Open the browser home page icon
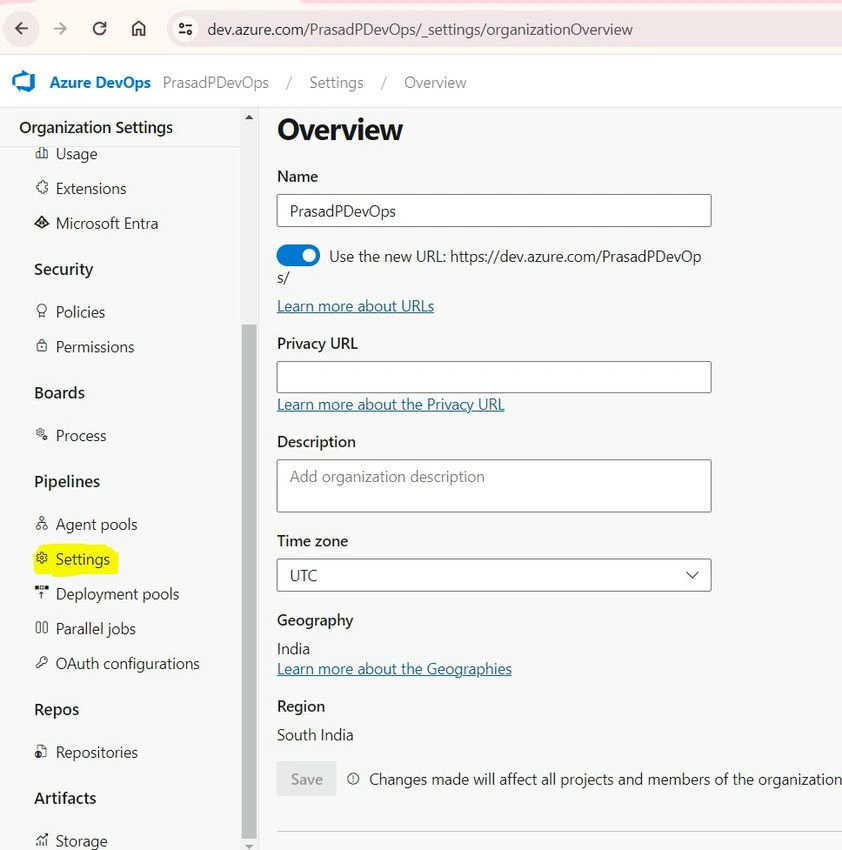The image size is (842, 850). pyautogui.click(x=139, y=29)
